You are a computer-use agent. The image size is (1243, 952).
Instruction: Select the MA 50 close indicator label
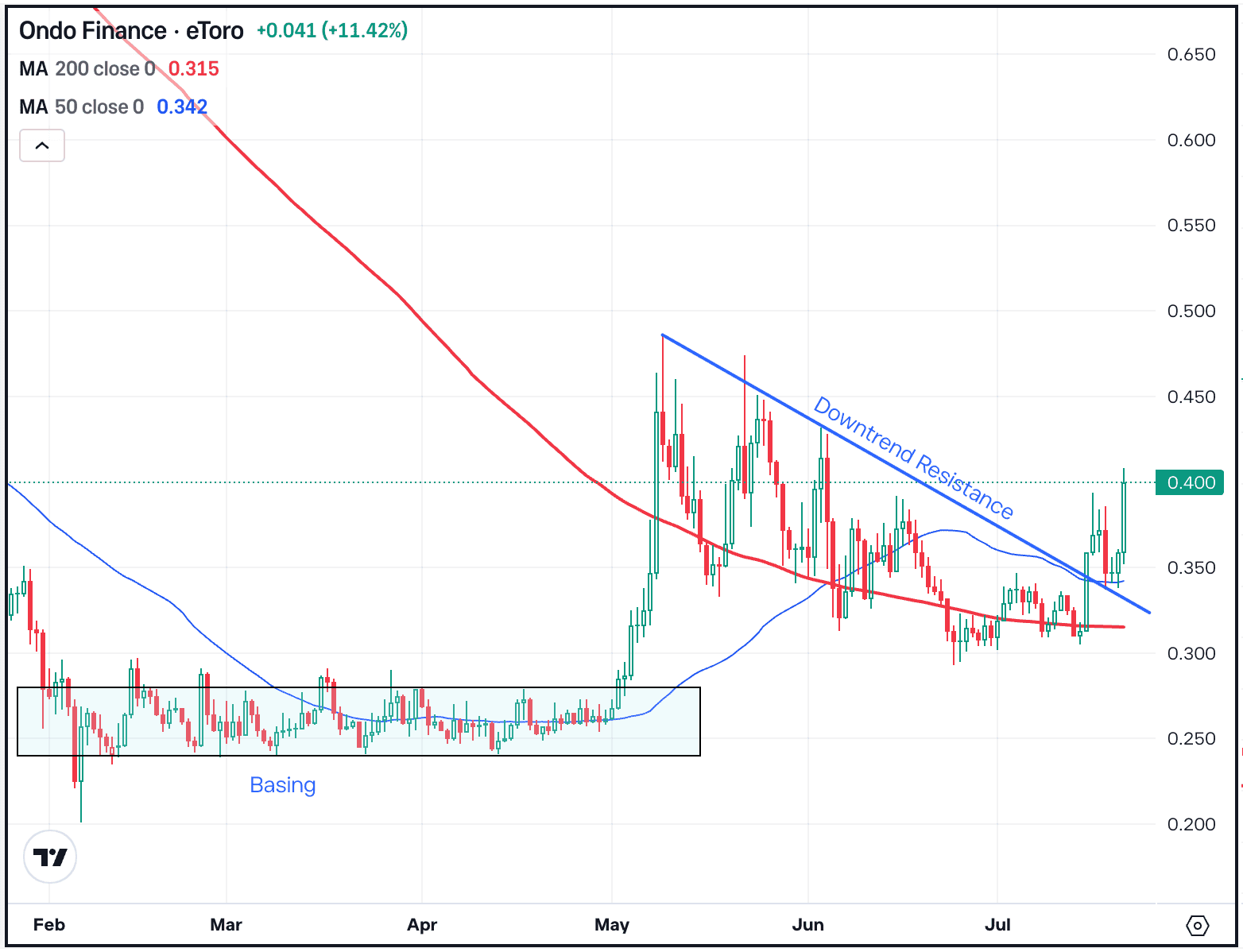81,107
